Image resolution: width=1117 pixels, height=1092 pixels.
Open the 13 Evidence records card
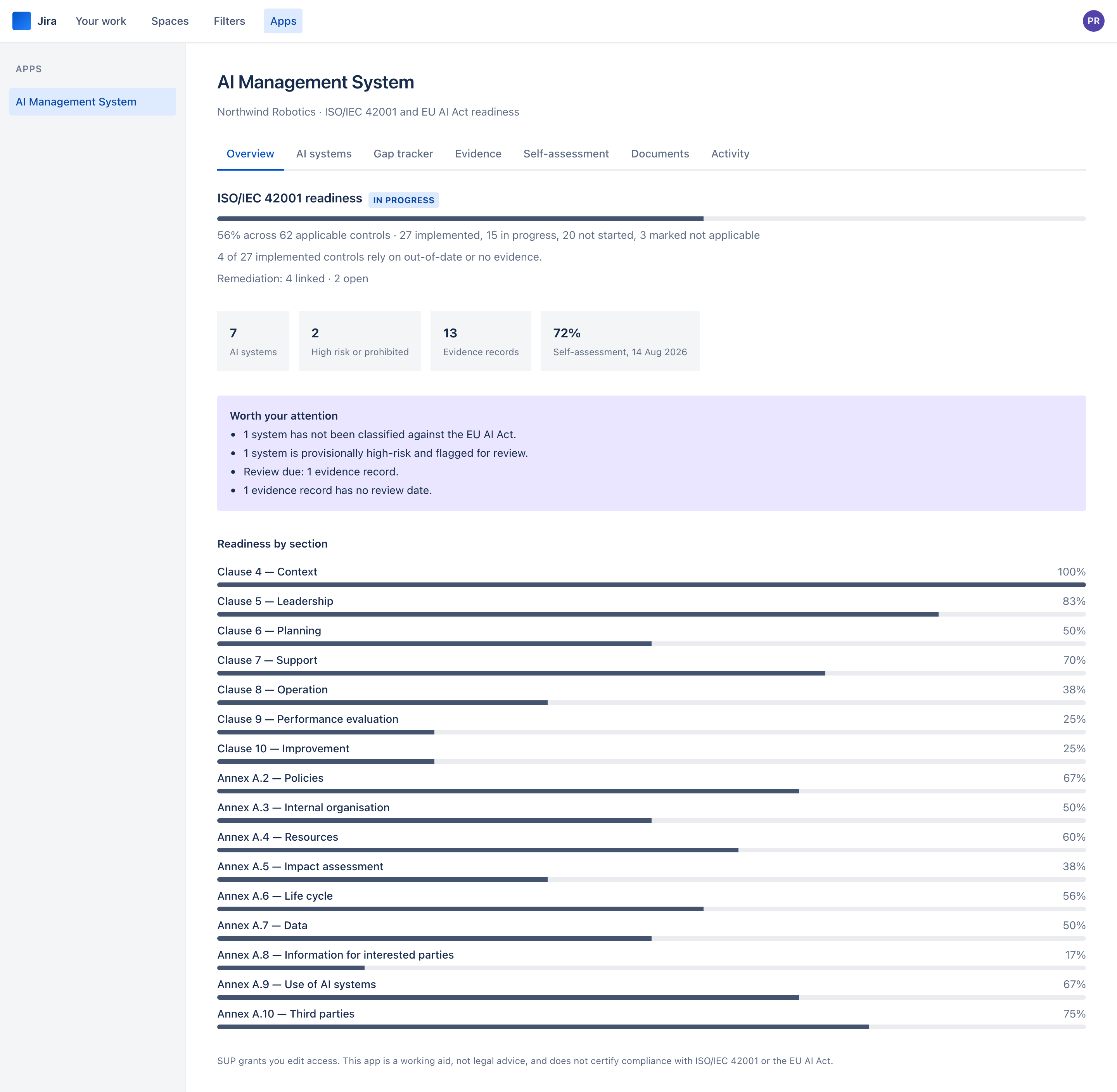pos(481,341)
